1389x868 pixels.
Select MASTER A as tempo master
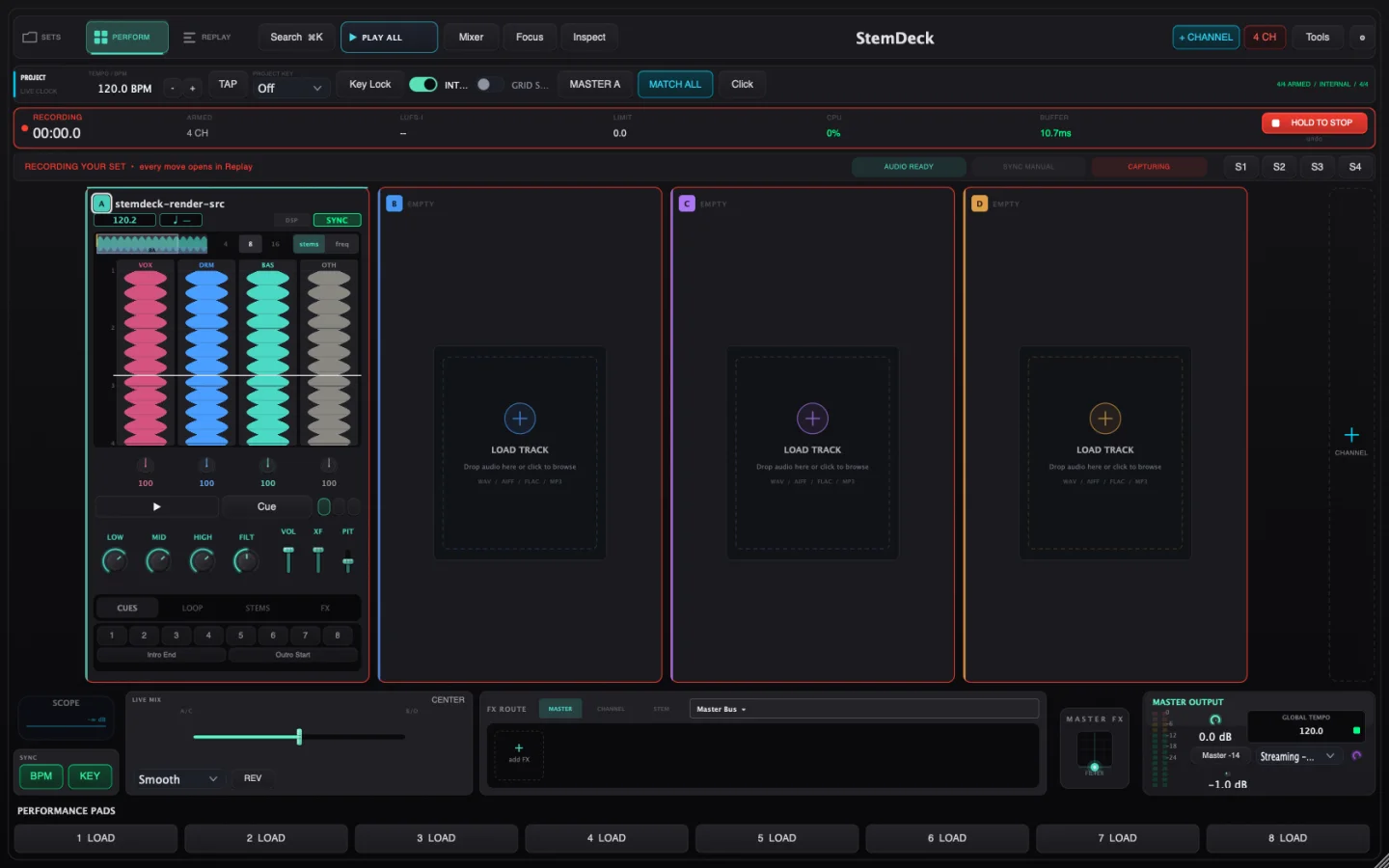594,85
